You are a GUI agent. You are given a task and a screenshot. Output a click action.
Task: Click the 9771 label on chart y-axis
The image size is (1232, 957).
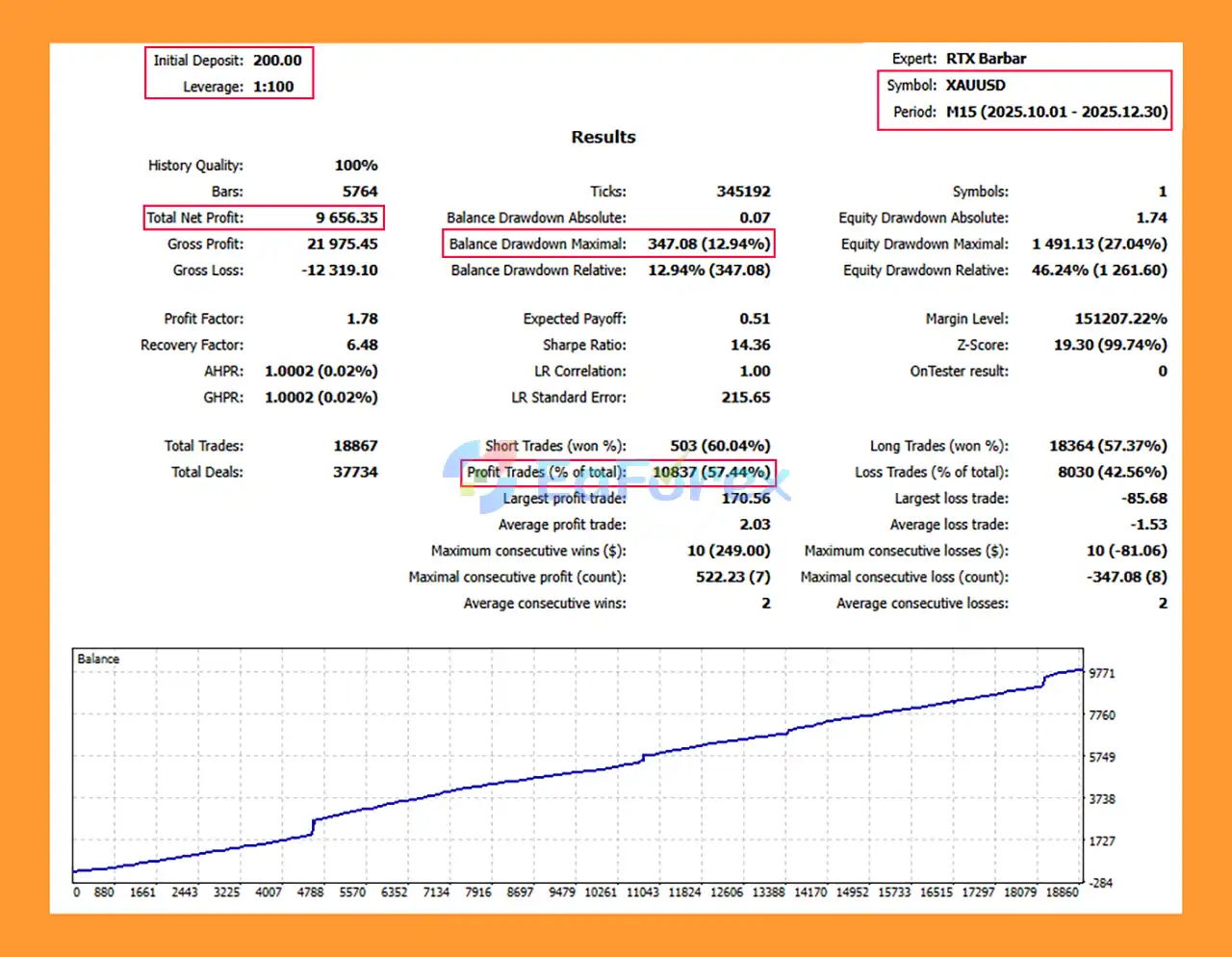pyautogui.click(x=1101, y=674)
